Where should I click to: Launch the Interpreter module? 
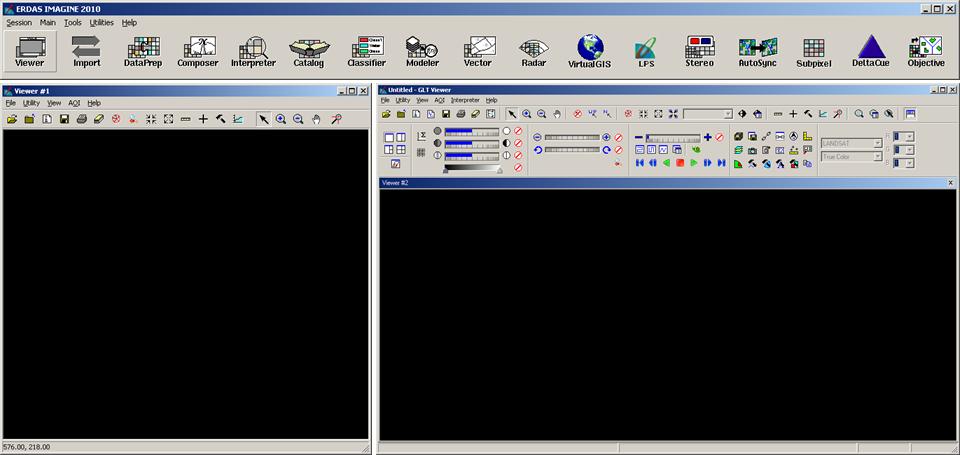253,51
